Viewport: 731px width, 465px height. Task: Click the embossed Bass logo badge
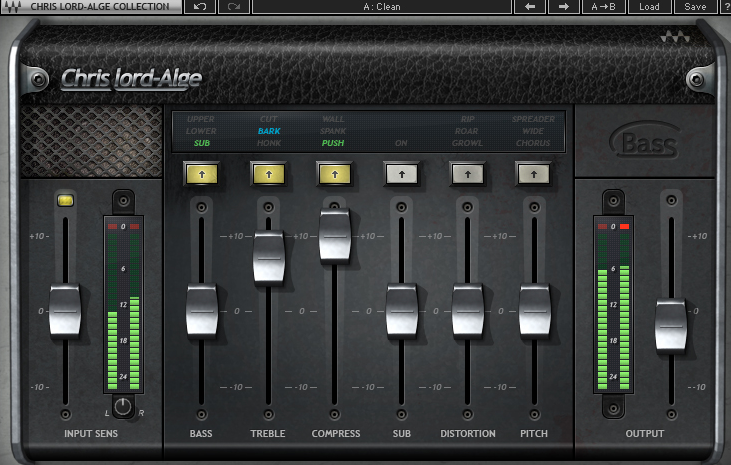(x=645, y=140)
